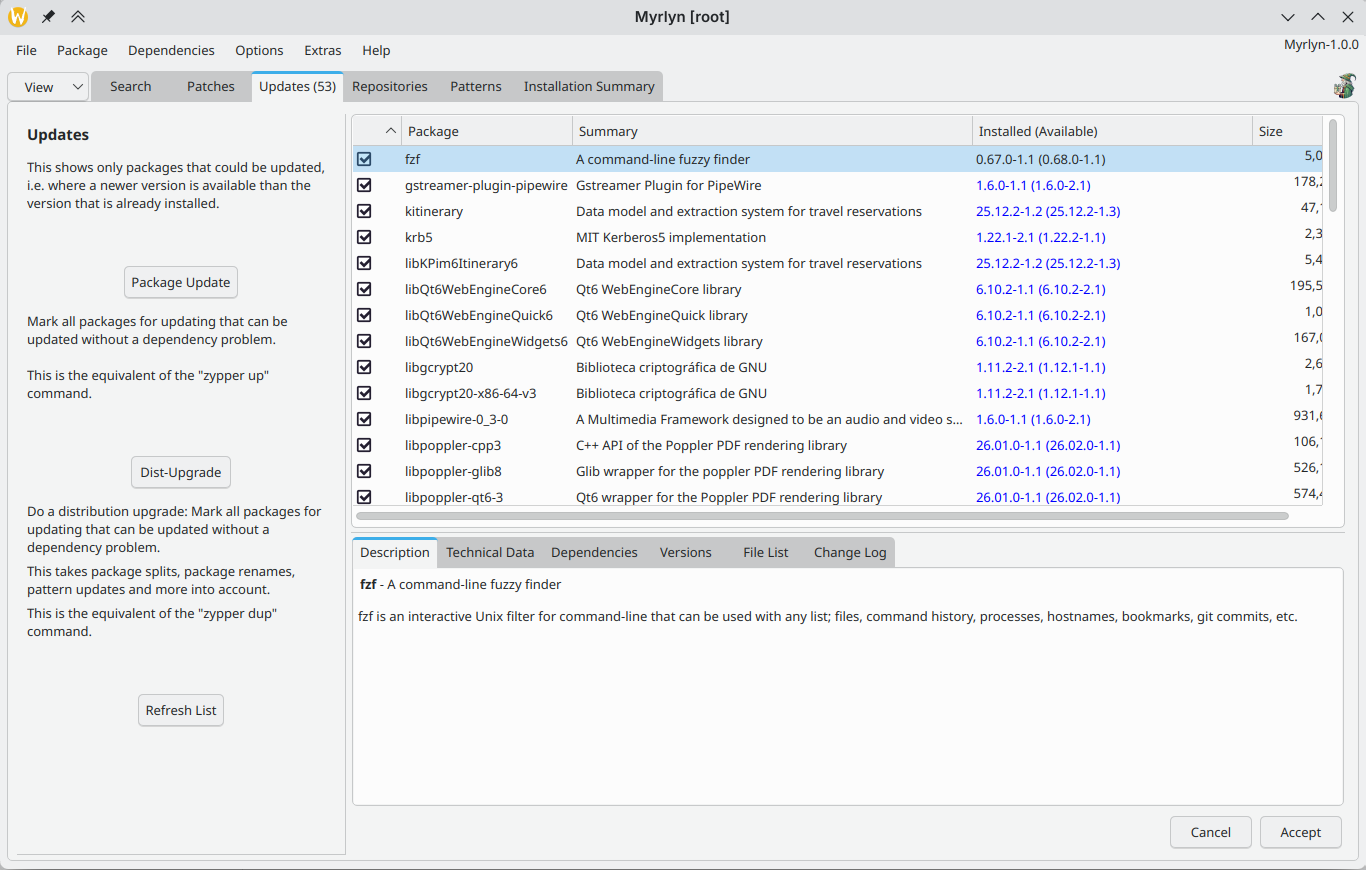Open the View dropdown
The width and height of the screenshot is (1366, 870).
click(48, 87)
